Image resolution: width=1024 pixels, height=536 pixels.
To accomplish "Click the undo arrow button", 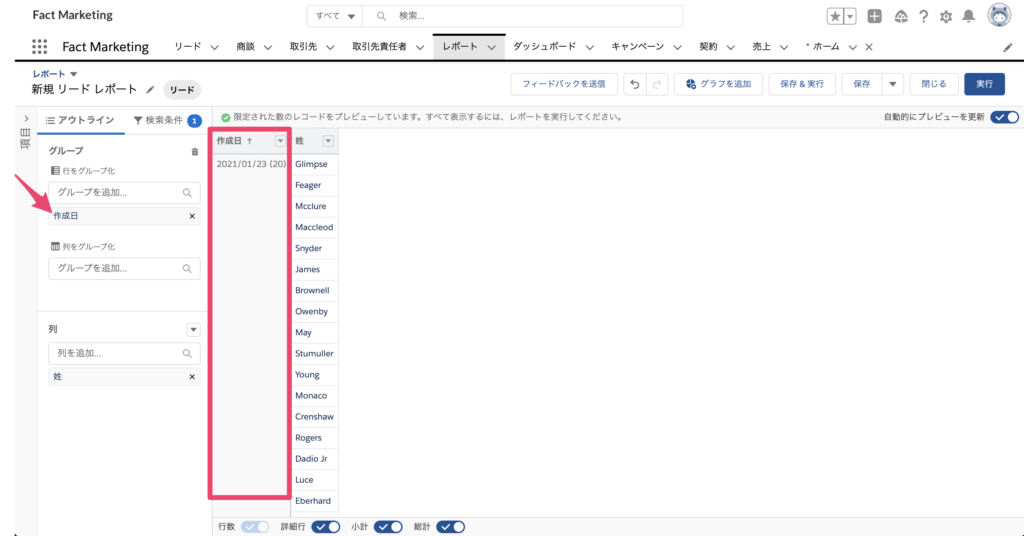I will (x=634, y=84).
